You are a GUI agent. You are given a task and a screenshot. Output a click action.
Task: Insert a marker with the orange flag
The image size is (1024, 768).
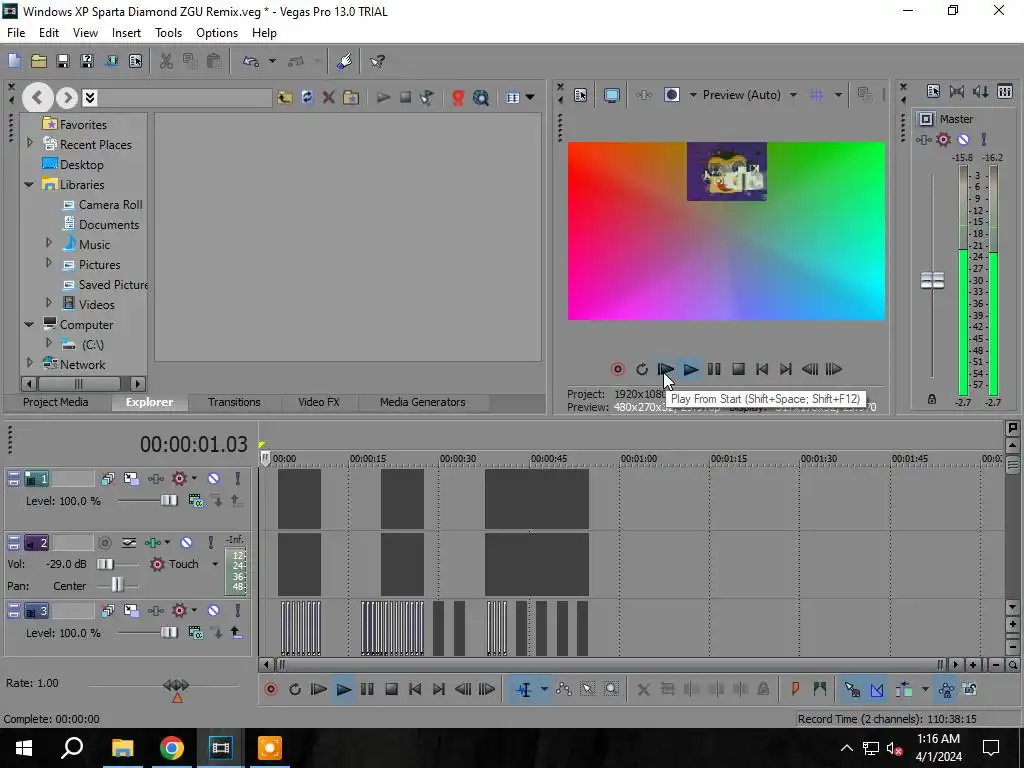click(x=795, y=689)
